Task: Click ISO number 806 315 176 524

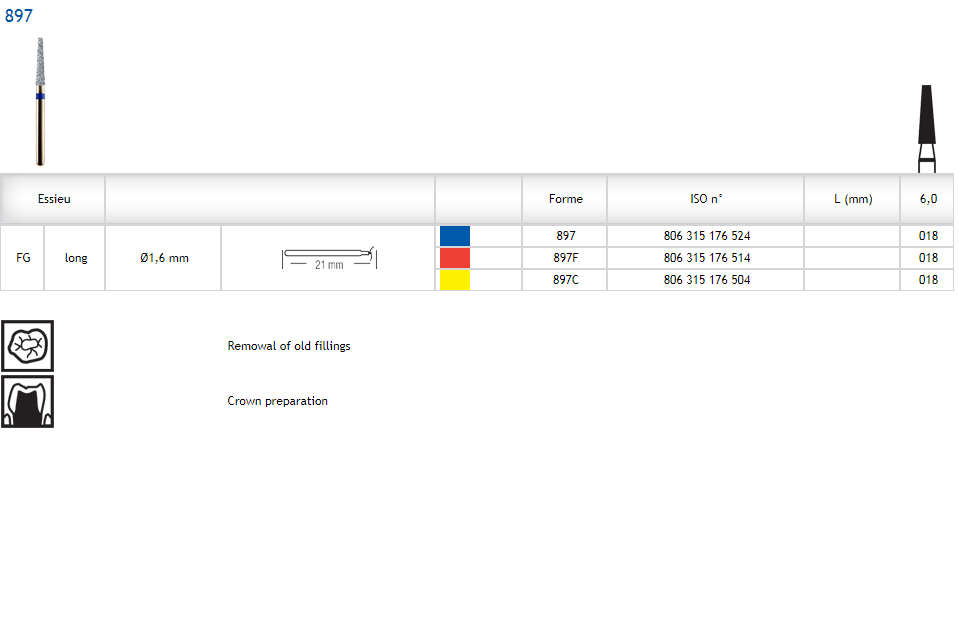Action: (x=706, y=236)
